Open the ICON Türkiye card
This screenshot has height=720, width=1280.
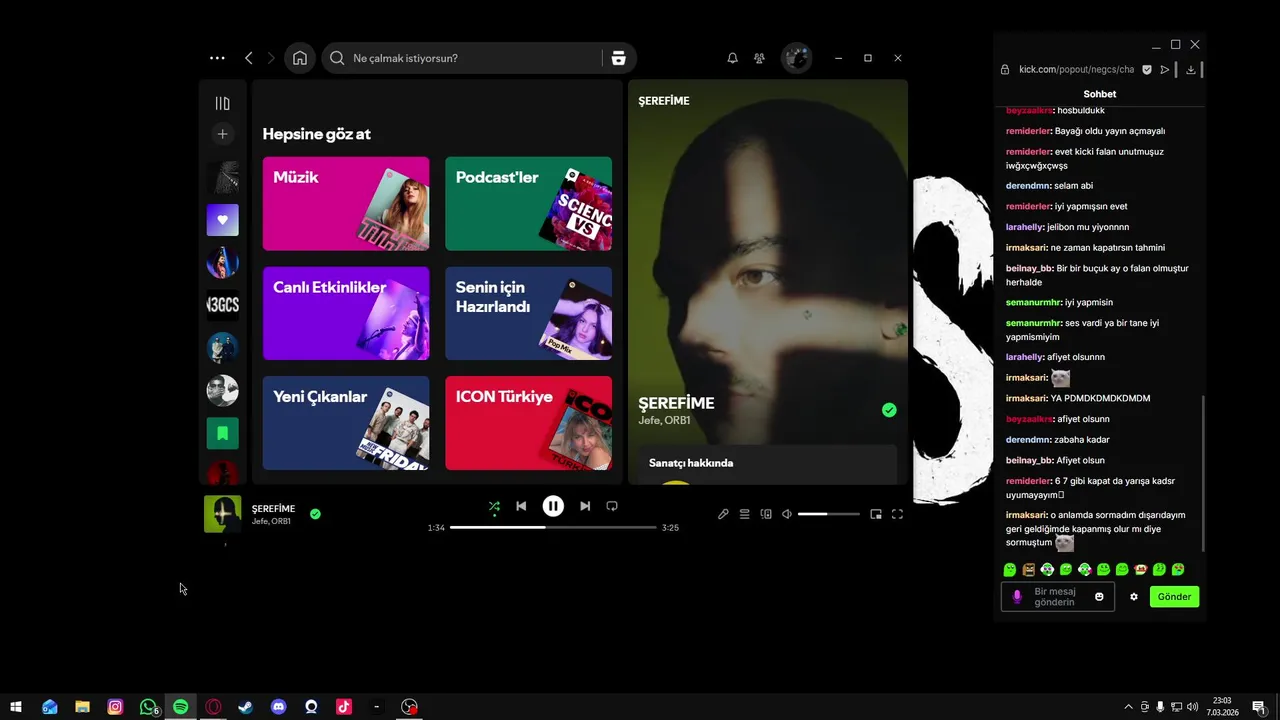tap(528, 423)
